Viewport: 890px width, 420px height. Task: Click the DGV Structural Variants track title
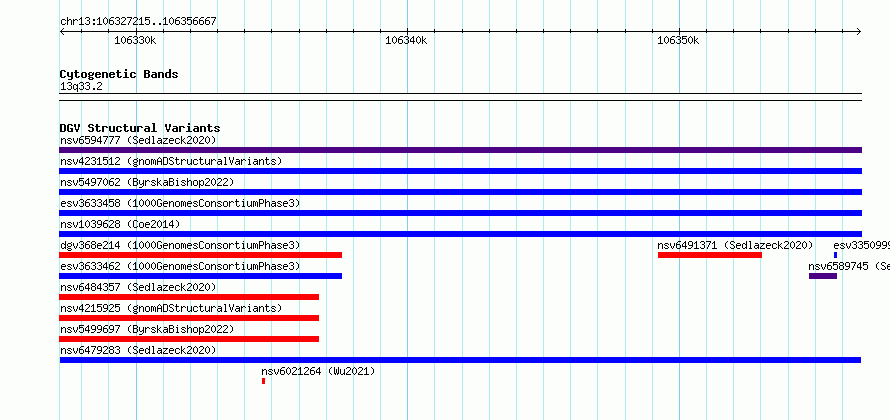pos(140,128)
